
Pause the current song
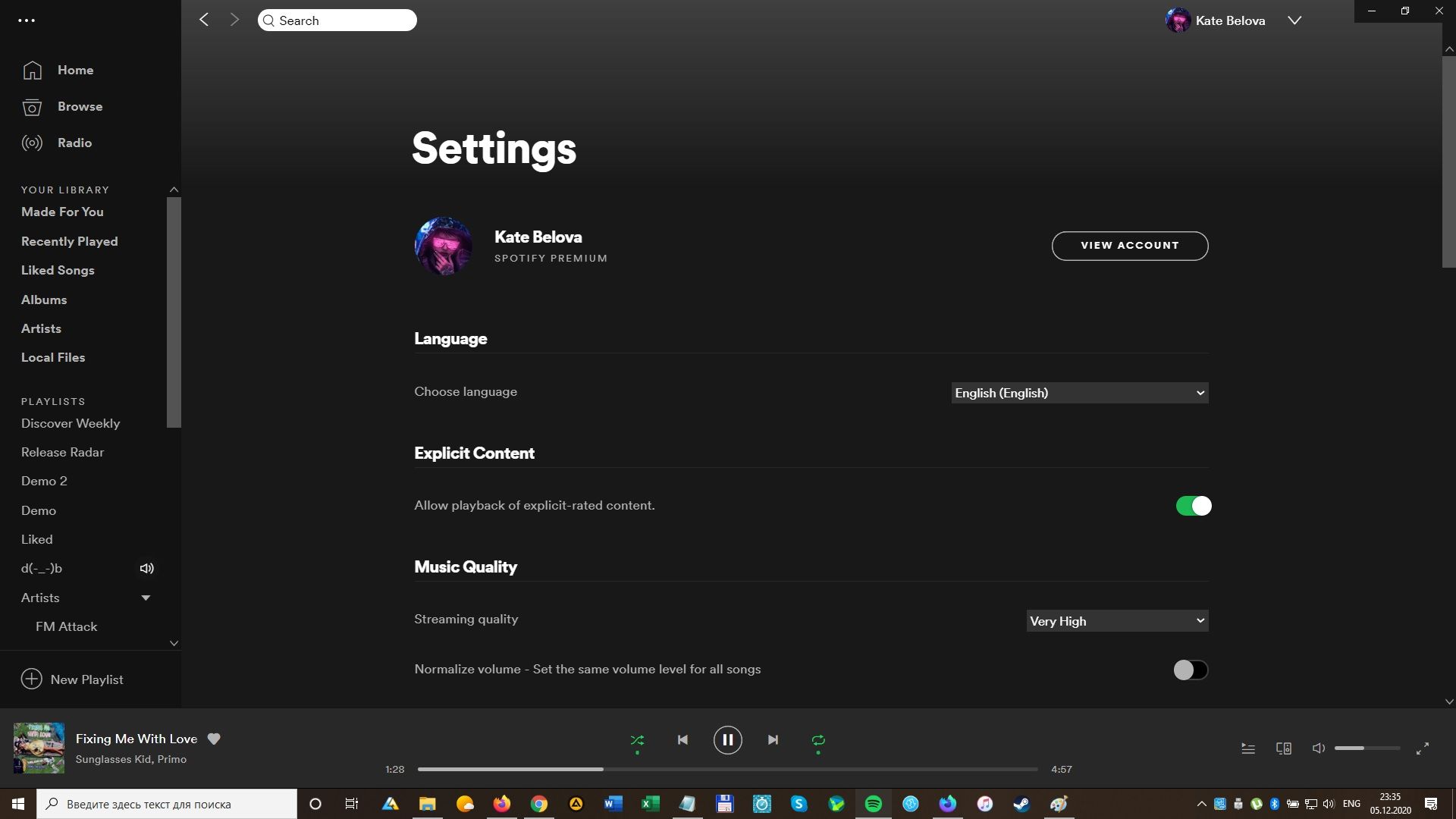727,740
